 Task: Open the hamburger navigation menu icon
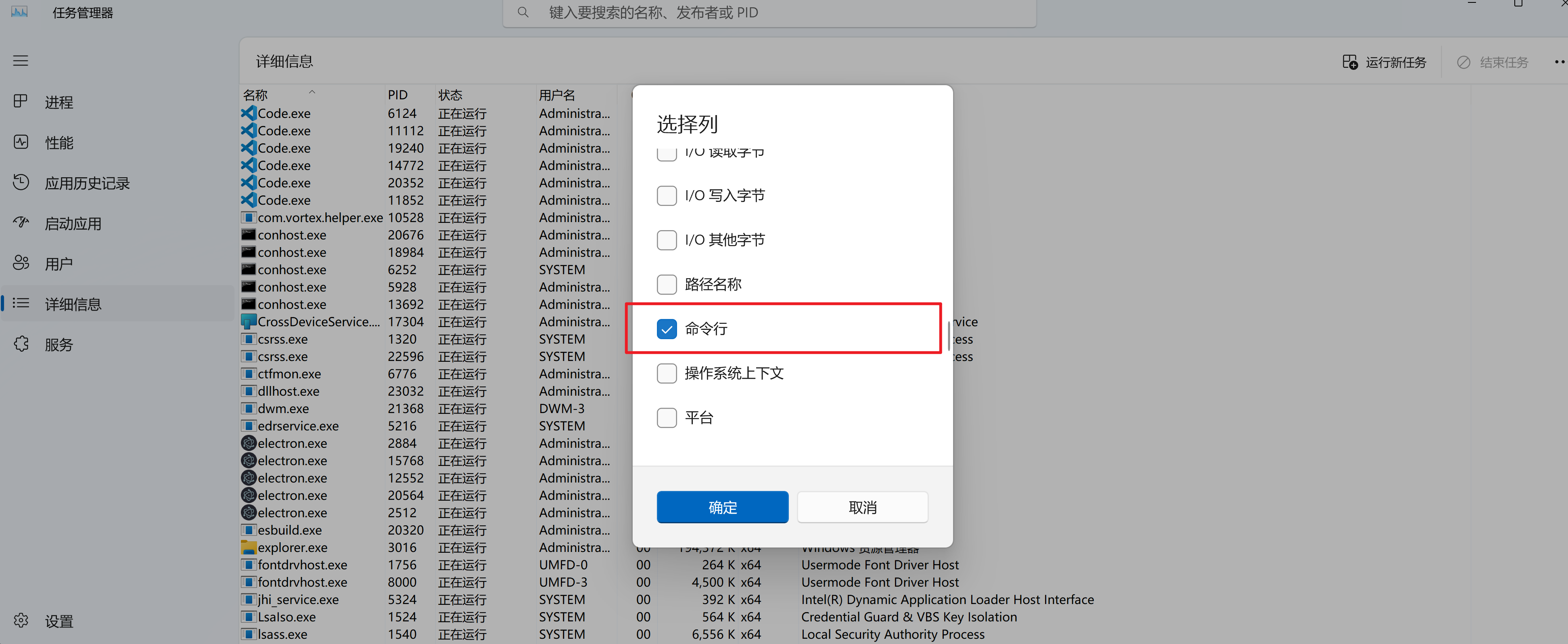21,61
